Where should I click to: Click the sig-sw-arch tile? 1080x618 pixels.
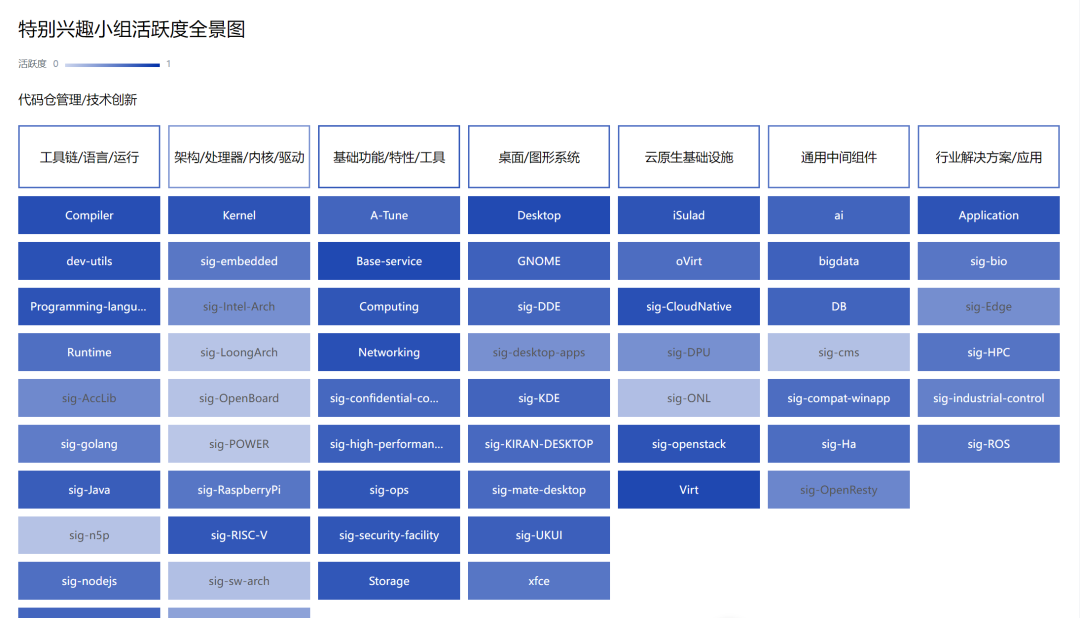[239, 581]
